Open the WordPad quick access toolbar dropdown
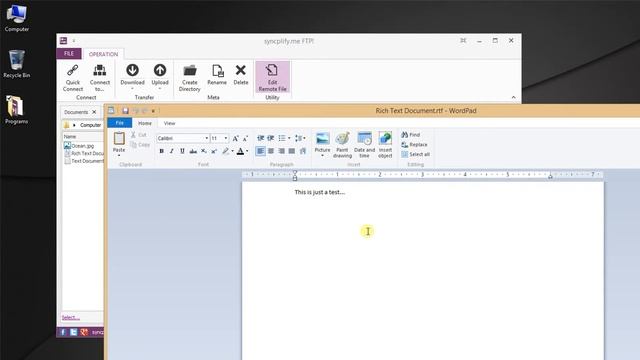This screenshot has width=640, height=360. pyautogui.click(x=153, y=111)
